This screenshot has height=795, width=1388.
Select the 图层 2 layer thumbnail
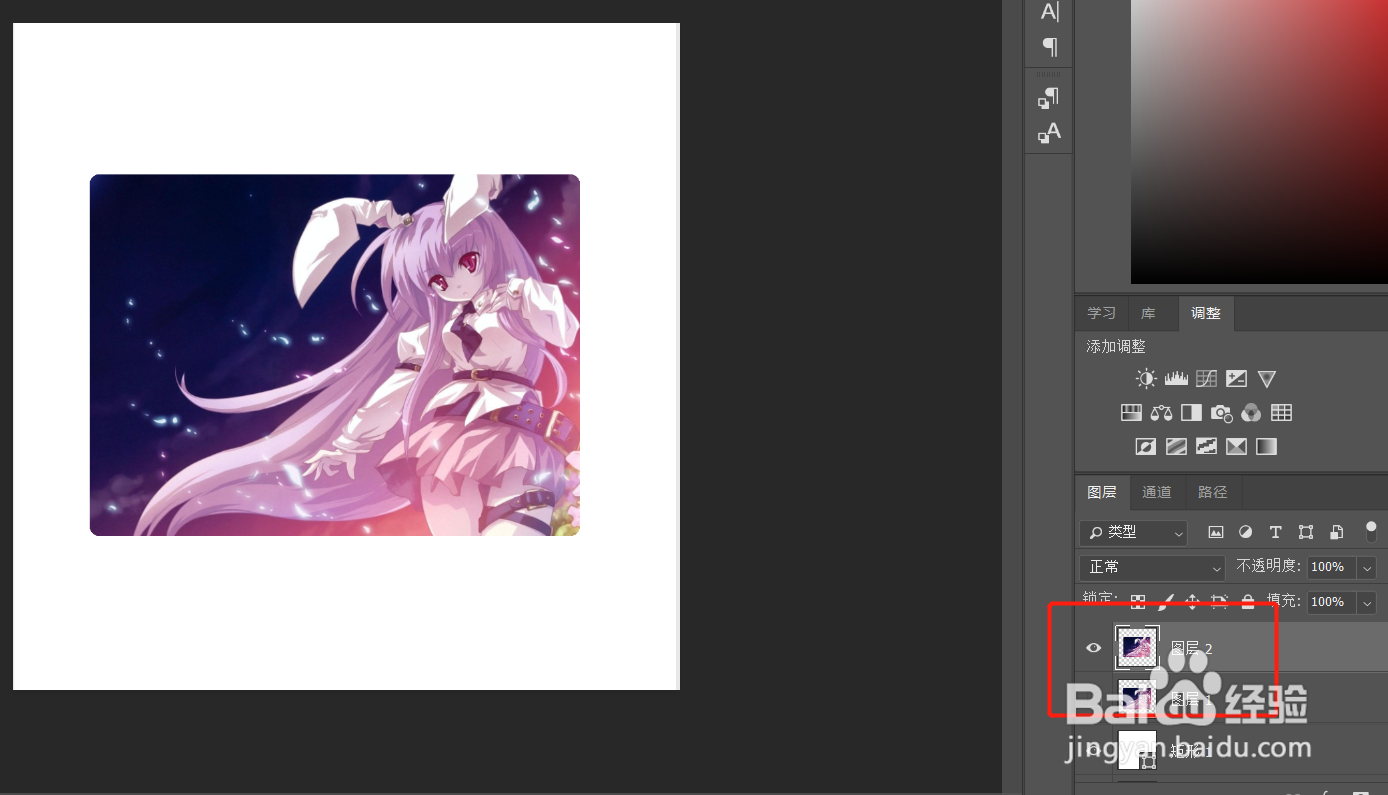1137,648
